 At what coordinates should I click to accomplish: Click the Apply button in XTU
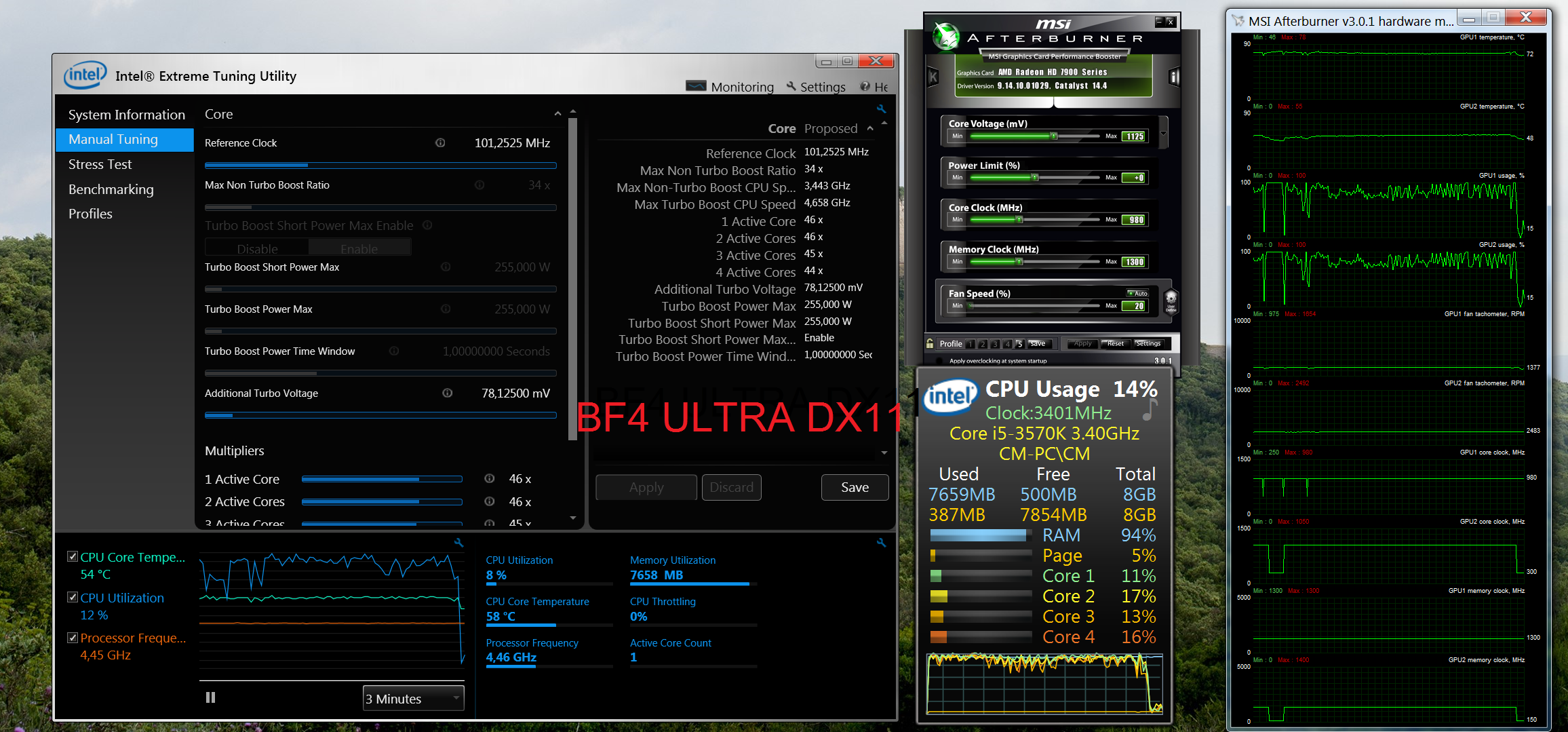pyautogui.click(x=646, y=487)
